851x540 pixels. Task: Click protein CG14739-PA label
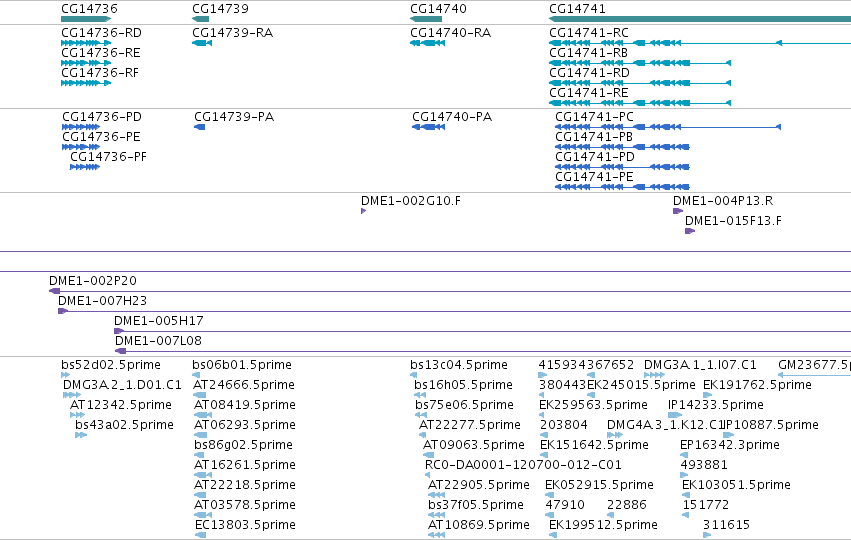pyautogui.click(x=234, y=117)
